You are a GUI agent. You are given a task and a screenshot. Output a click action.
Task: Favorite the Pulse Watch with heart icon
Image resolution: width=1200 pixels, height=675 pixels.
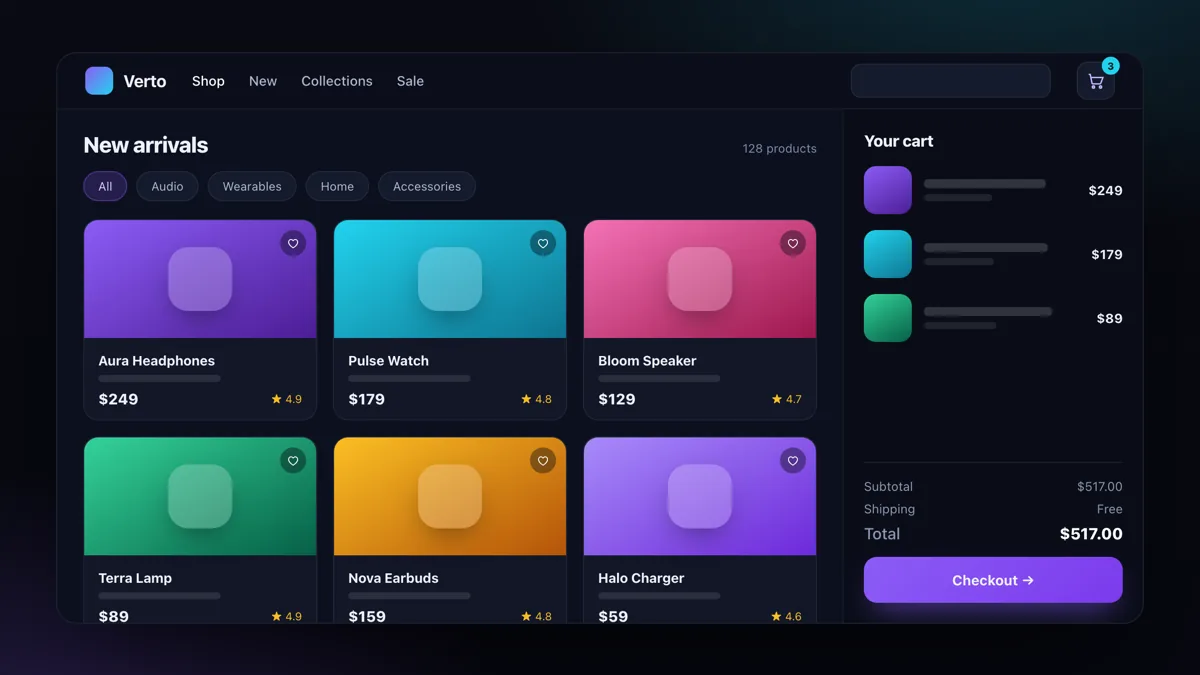543,243
